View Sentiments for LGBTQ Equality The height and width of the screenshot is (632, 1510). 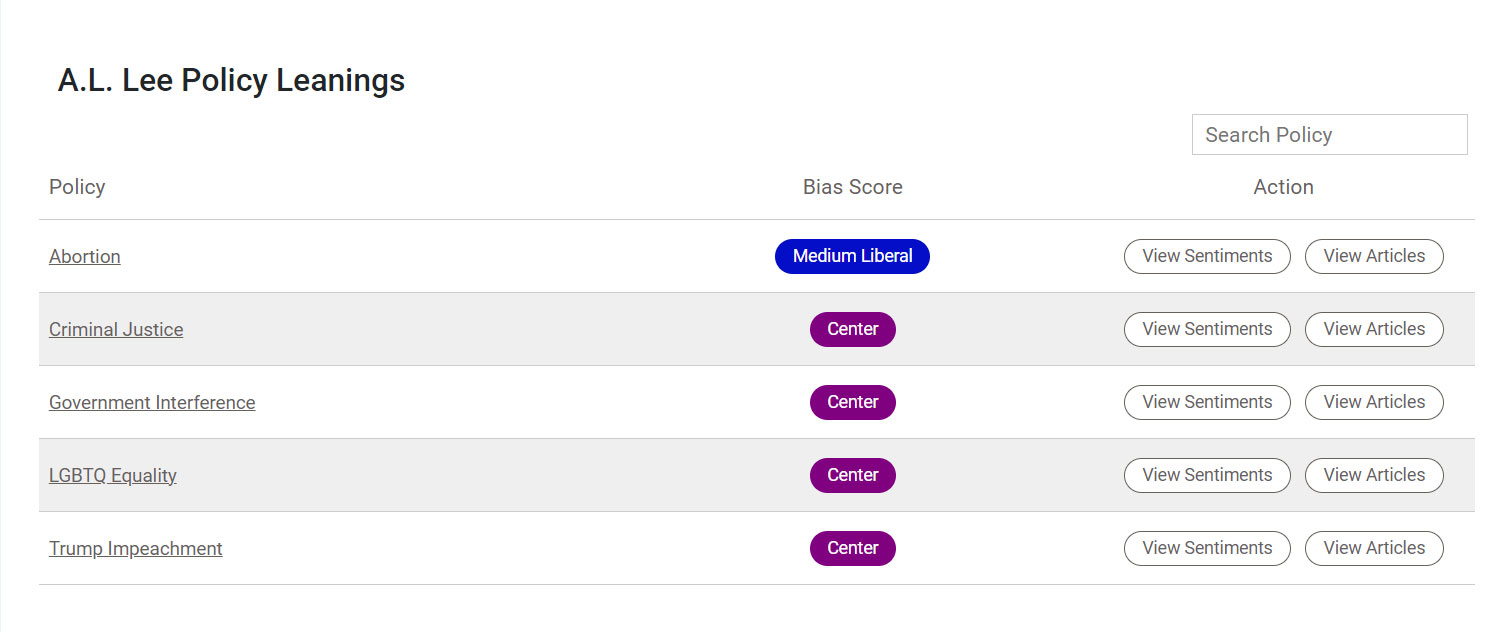click(x=1207, y=475)
